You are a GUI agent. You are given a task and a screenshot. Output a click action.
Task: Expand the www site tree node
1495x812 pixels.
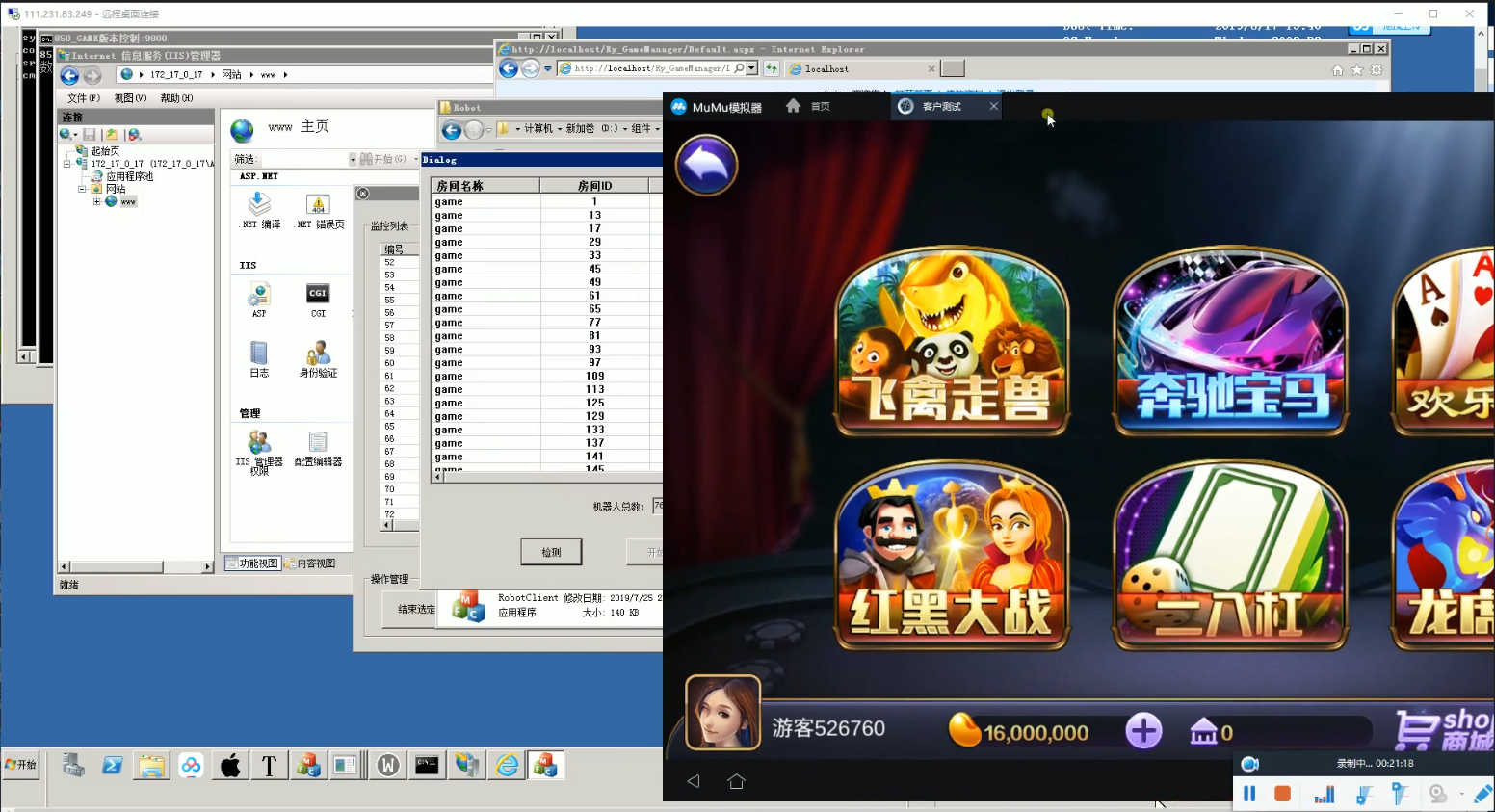pyautogui.click(x=96, y=202)
